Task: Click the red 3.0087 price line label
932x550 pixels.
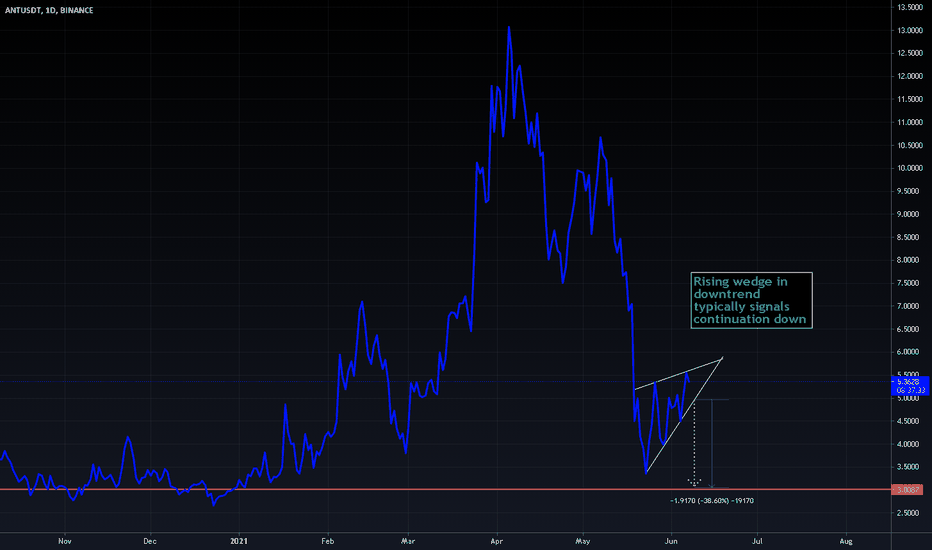Action: coord(908,490)
